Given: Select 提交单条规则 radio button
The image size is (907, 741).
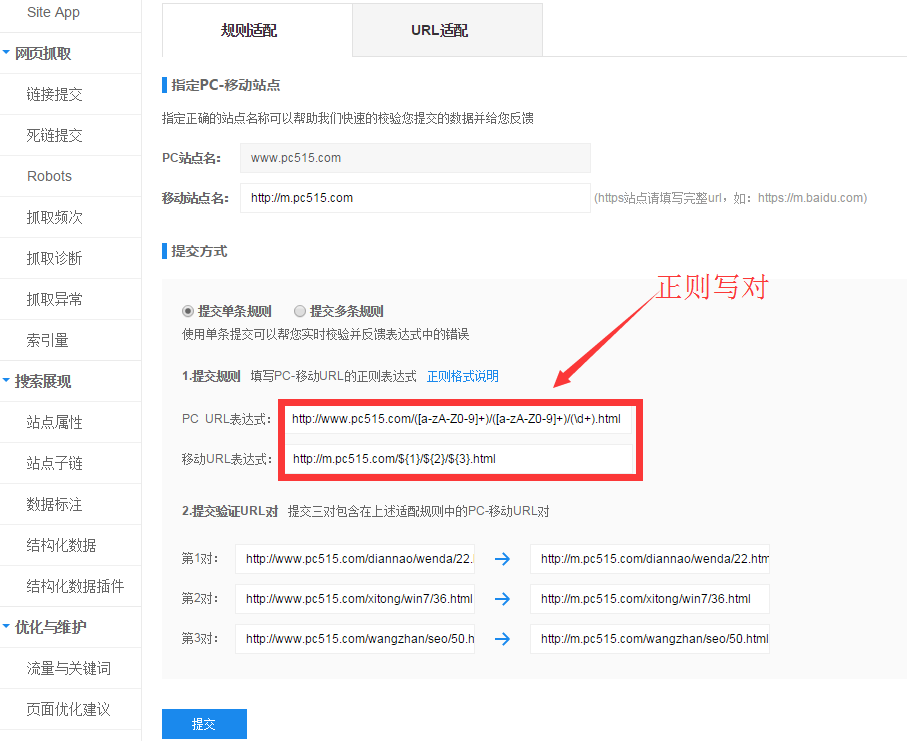Looking at the screenshot, I should 187,311.
